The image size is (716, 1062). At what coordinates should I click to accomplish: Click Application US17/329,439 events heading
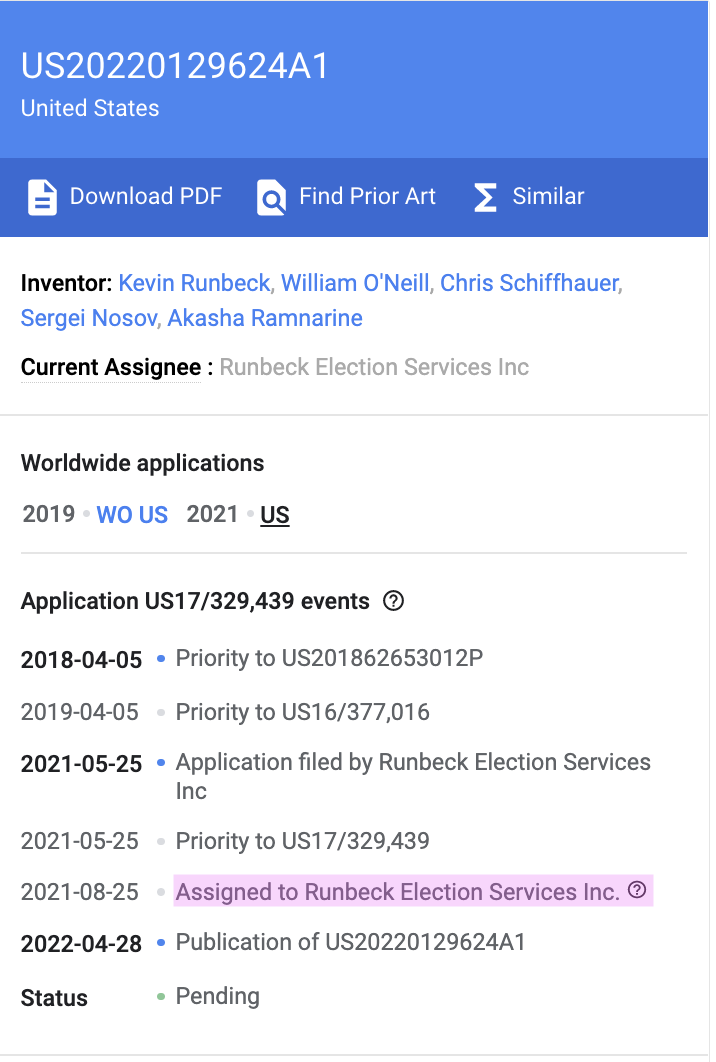[195, 601]
